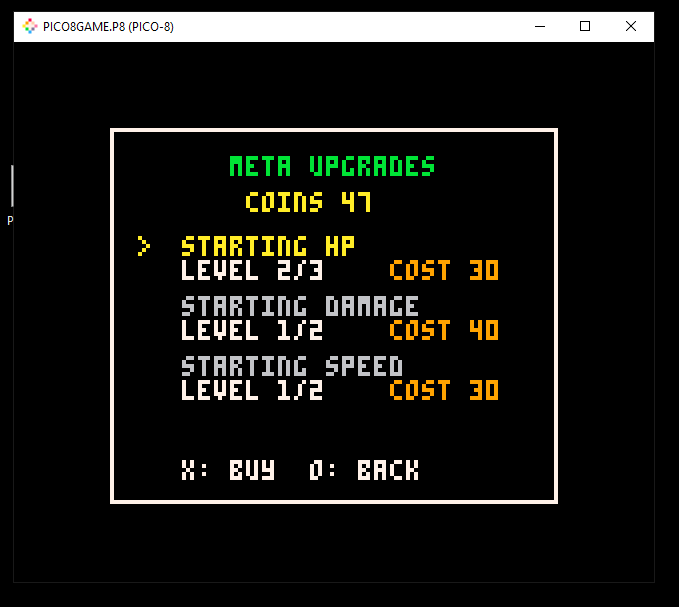Click the X: BUY prompt
Image resolution: width=679 pixels, height=607 pixels.
[228, 470]
